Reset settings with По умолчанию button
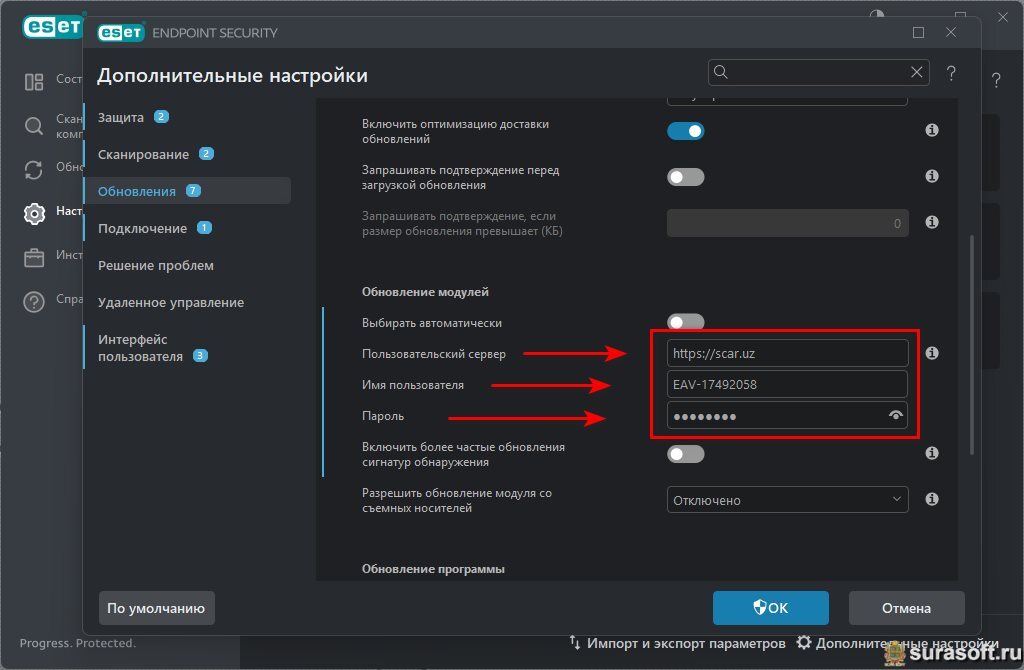Screen dimensions: 1024x670 (x=156, y=608)
